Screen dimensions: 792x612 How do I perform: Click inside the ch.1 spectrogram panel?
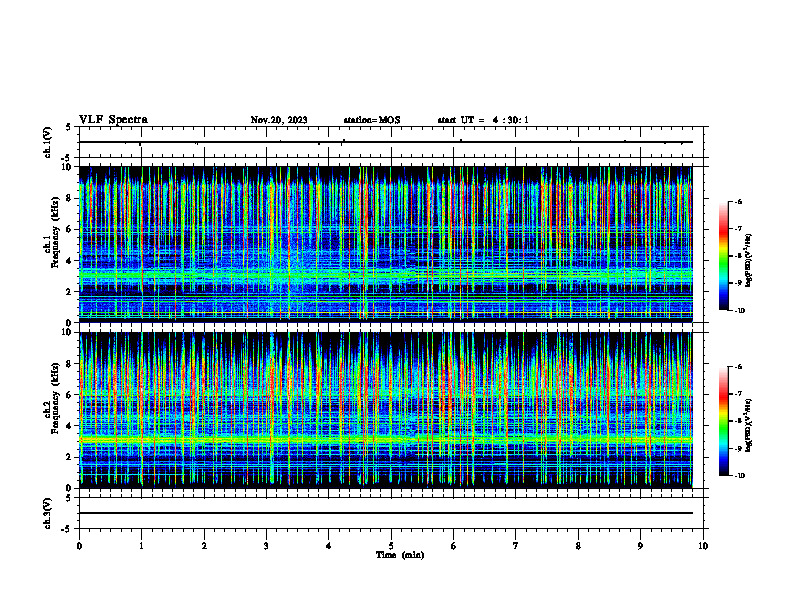click(x=386, y=244)
